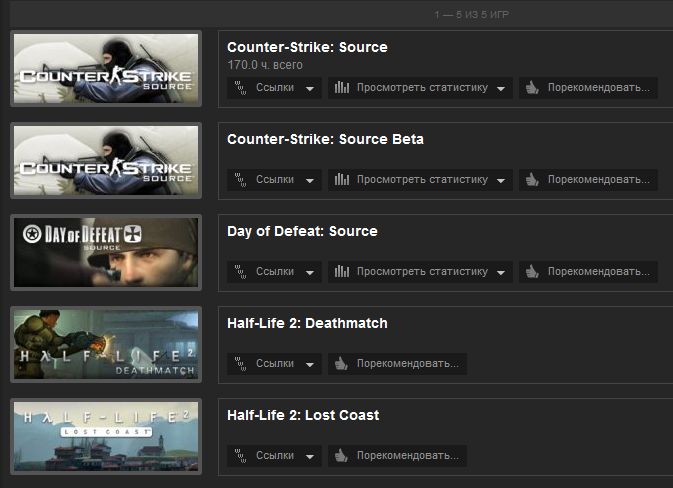
Task: Open Half-Life 2: Lost Coast thumbnail
Action: (x=106, y=436)
